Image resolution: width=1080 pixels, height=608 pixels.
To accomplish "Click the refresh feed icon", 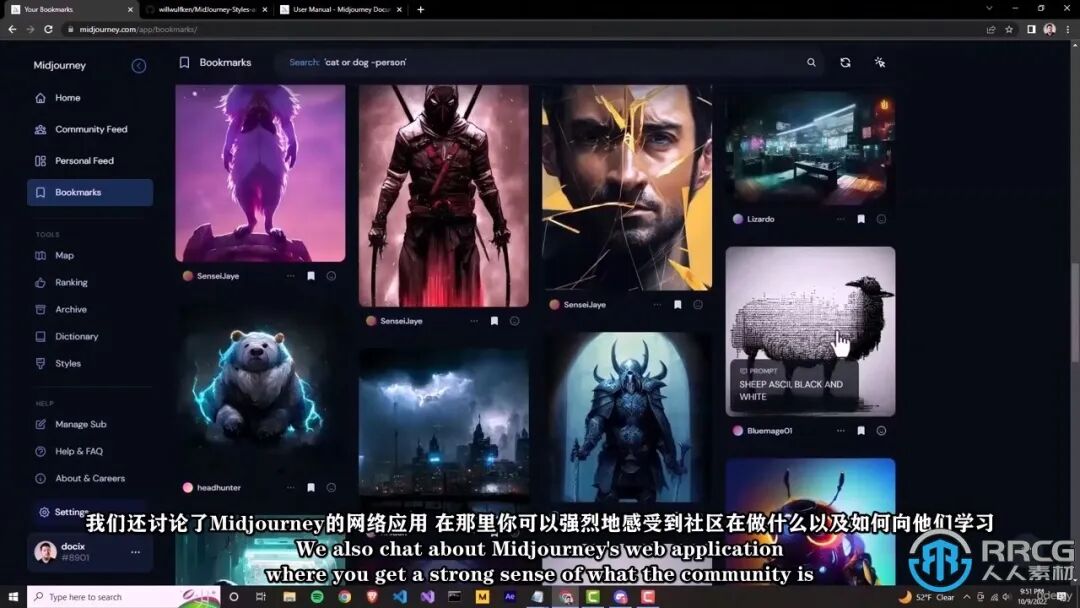I will pyautogui.click(x=845, y=62).
